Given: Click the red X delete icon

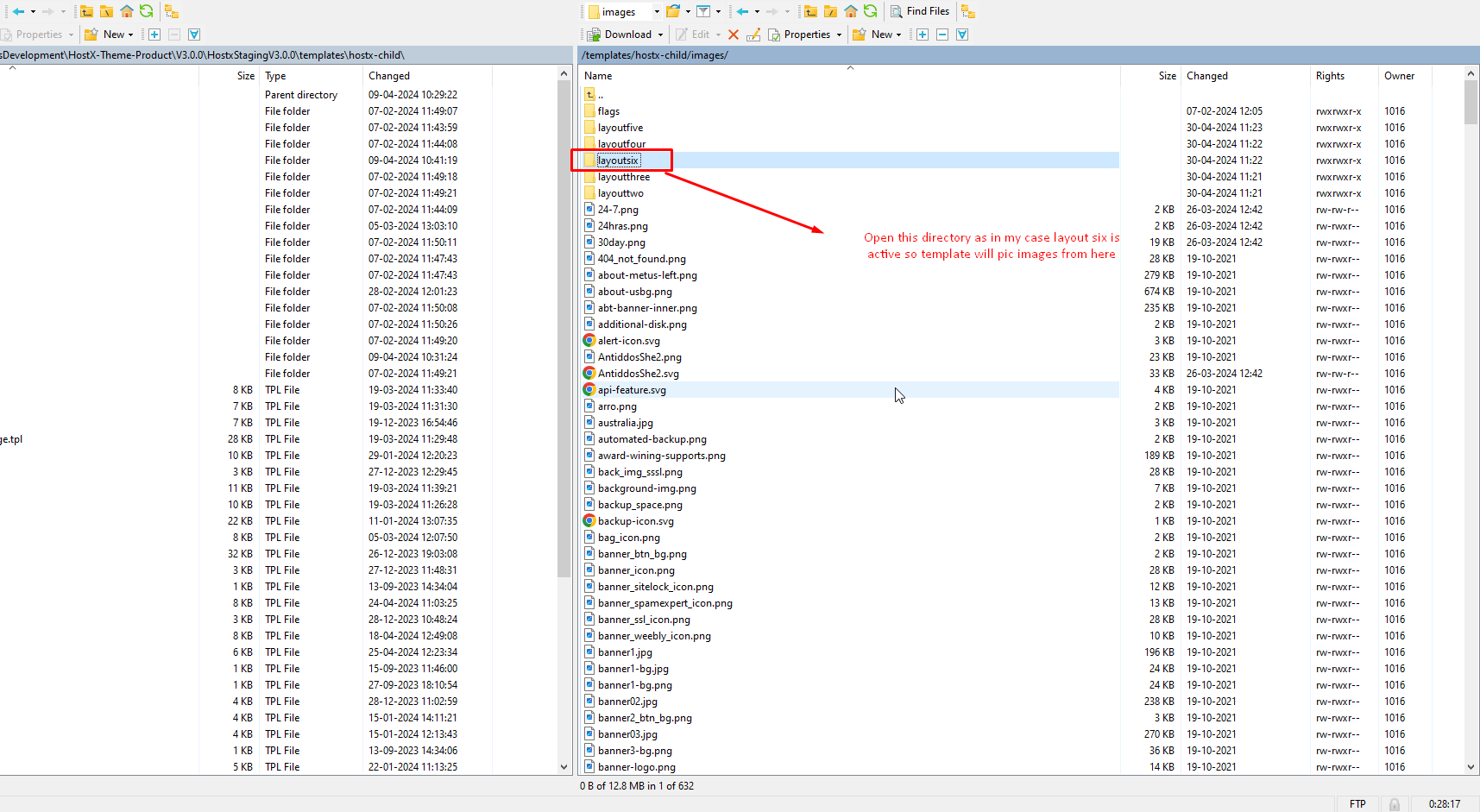Looking at the screenshot, I should tap(734, 35).
